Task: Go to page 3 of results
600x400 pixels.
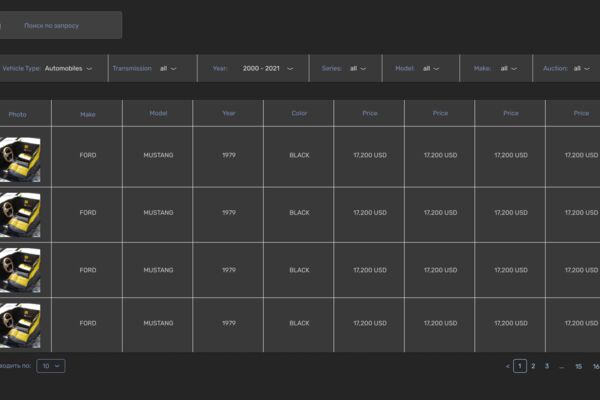Action: coord(547,366)
